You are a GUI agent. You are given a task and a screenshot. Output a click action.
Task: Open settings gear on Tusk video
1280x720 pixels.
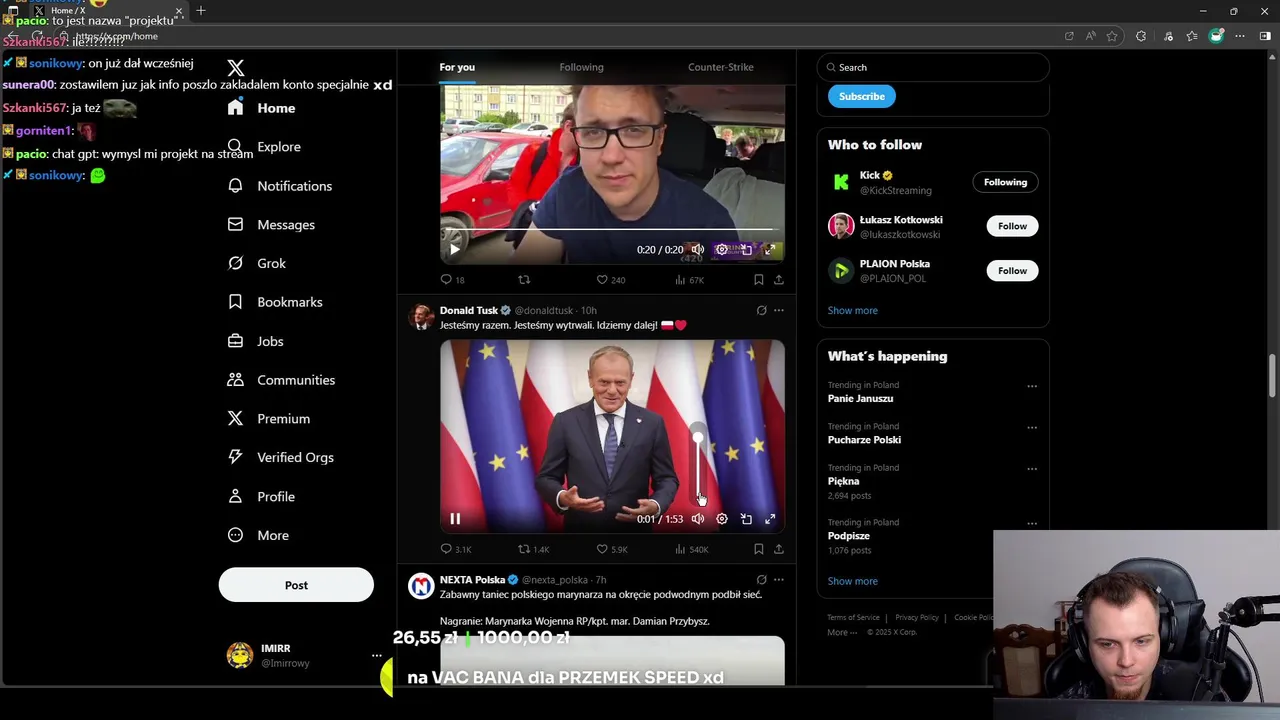click(x=722, y=519)
